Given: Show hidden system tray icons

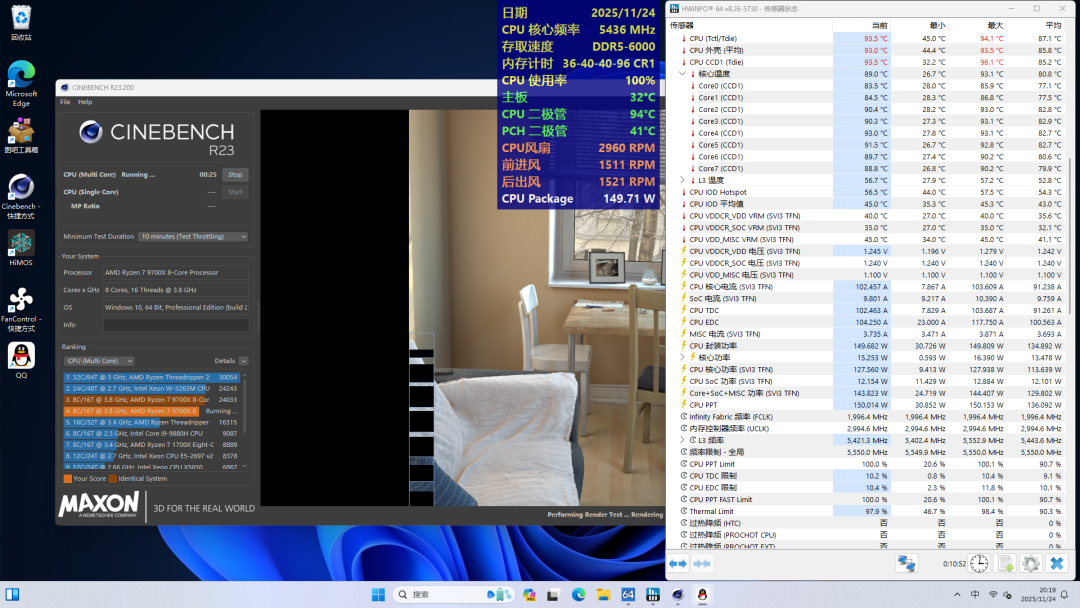Looking at the screenshot, I should coord(957,594).
